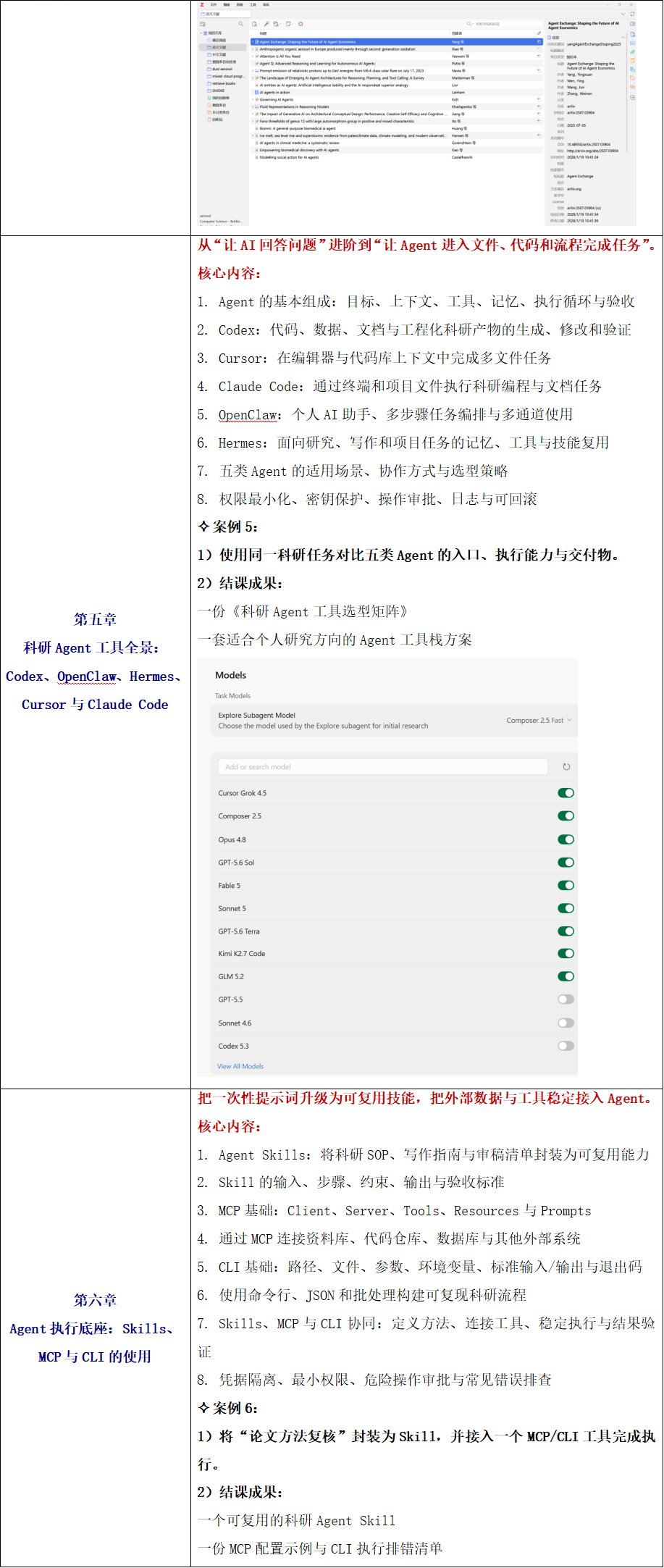The height and width of the screenshot is (1568, 664).
Task: Select the 英文文献 tab in Zotero
Action: click(225, 14)
